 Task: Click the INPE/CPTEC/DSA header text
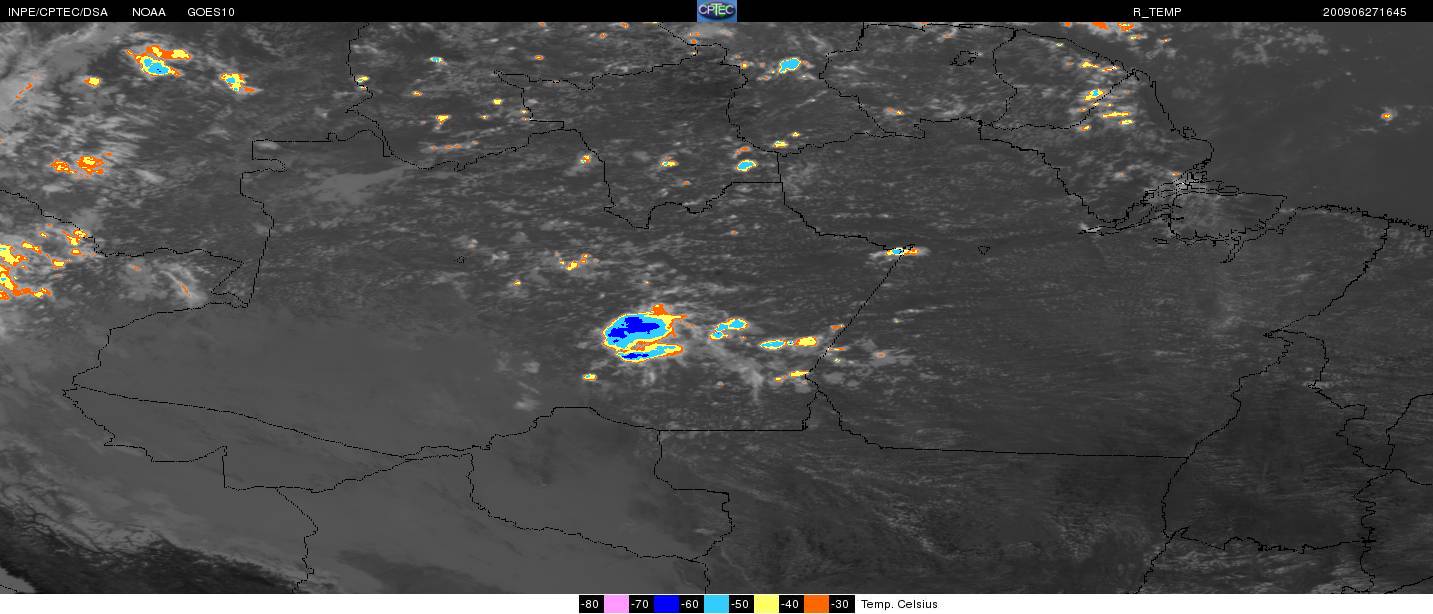pyautogui.click(x=54, y=11)
